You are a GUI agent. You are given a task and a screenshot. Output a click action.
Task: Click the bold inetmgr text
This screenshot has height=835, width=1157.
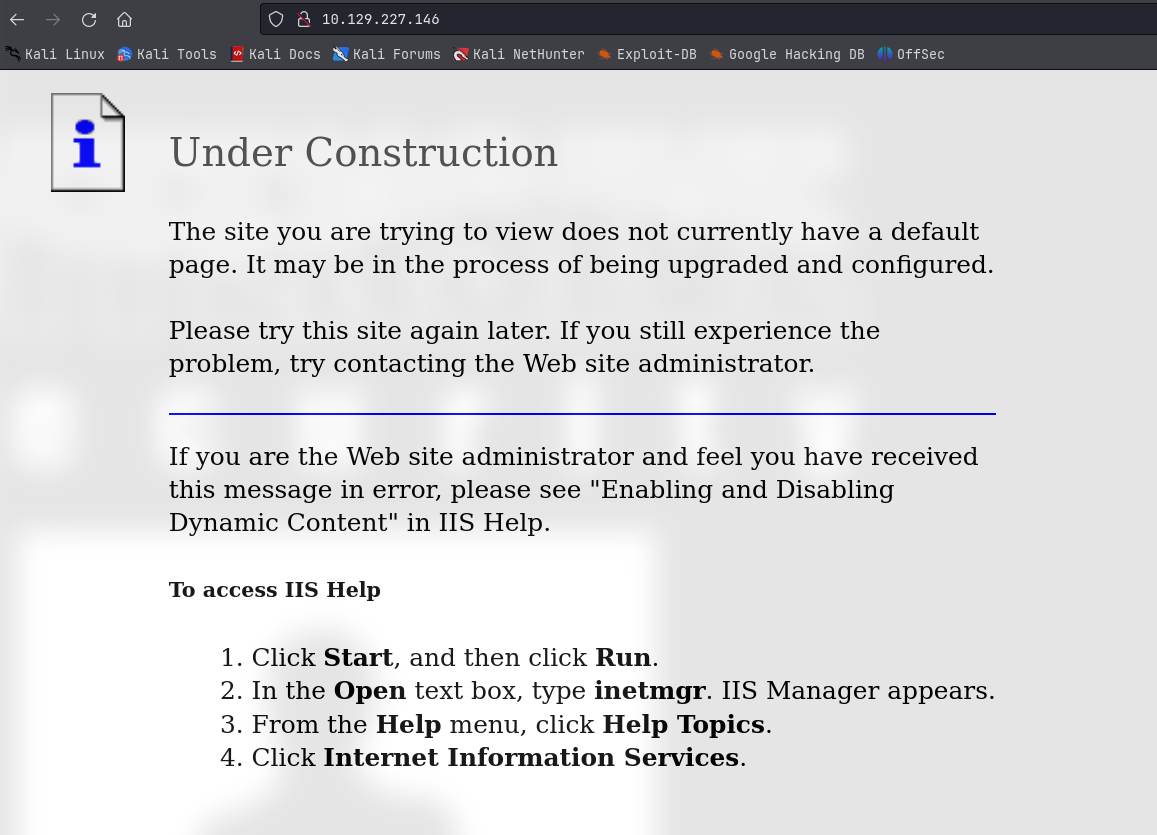tap(649, 691)
